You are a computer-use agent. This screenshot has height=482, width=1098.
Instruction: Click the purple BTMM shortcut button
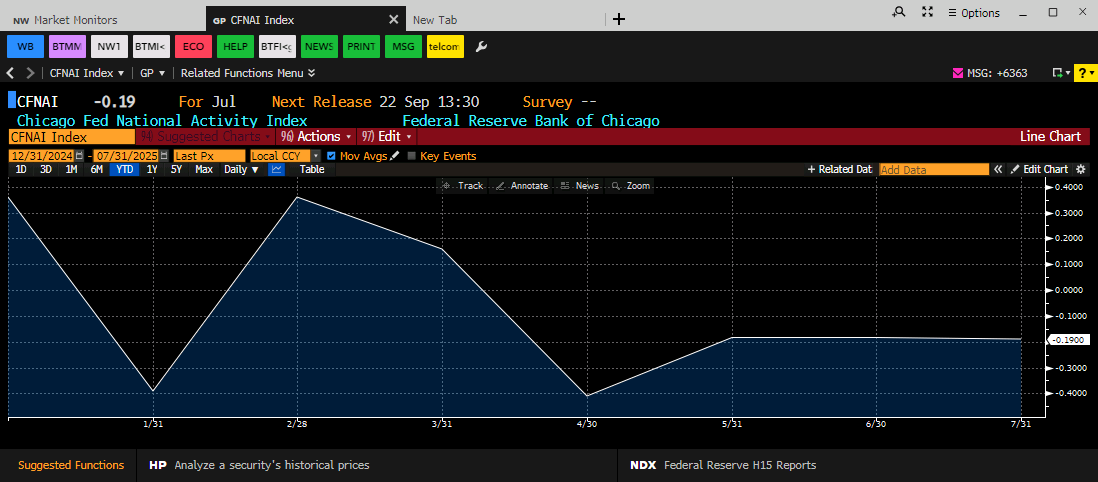[67, 46]
